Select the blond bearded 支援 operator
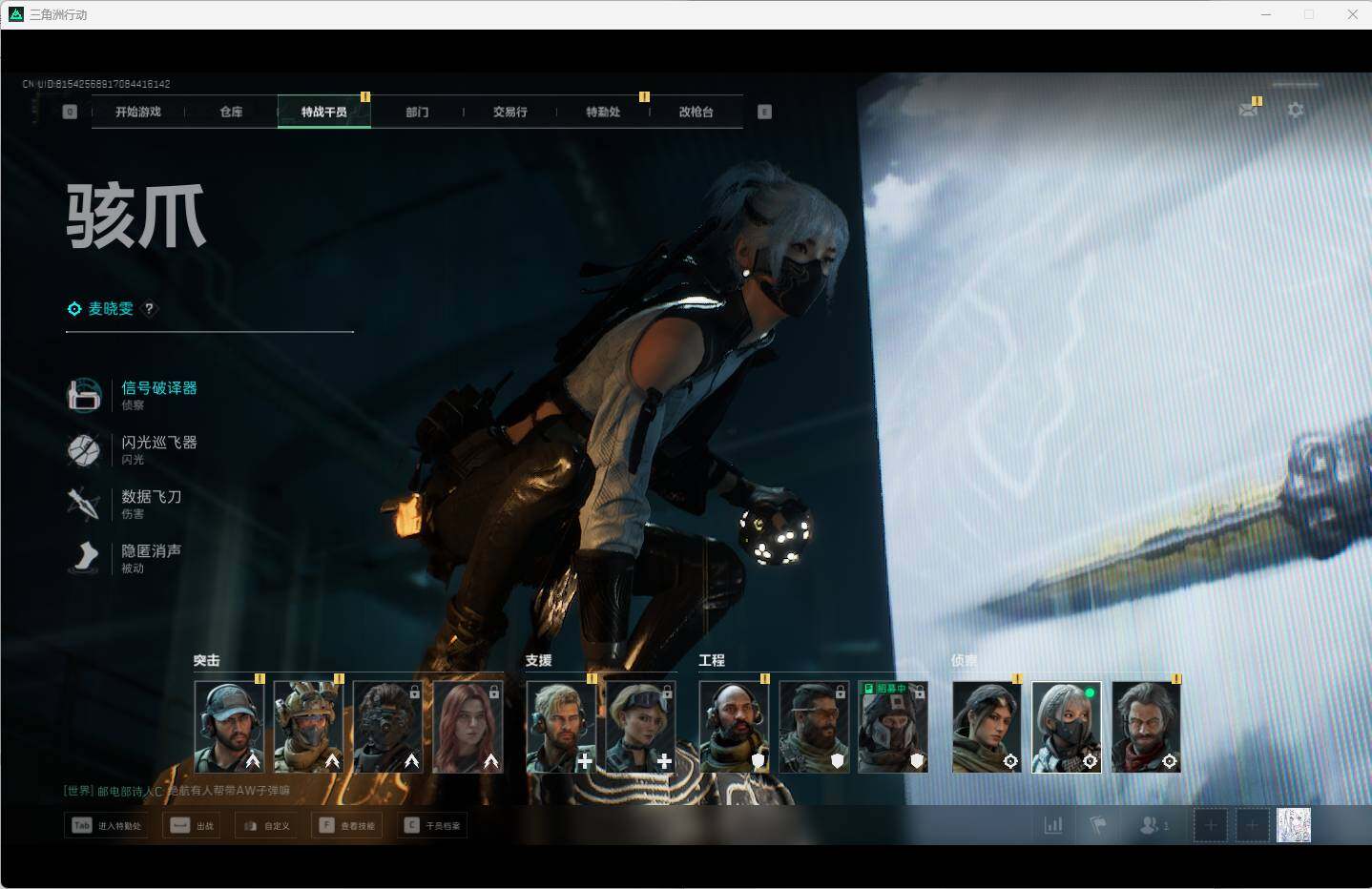The height and width of the screenshot is (889, 1372). 561,726
